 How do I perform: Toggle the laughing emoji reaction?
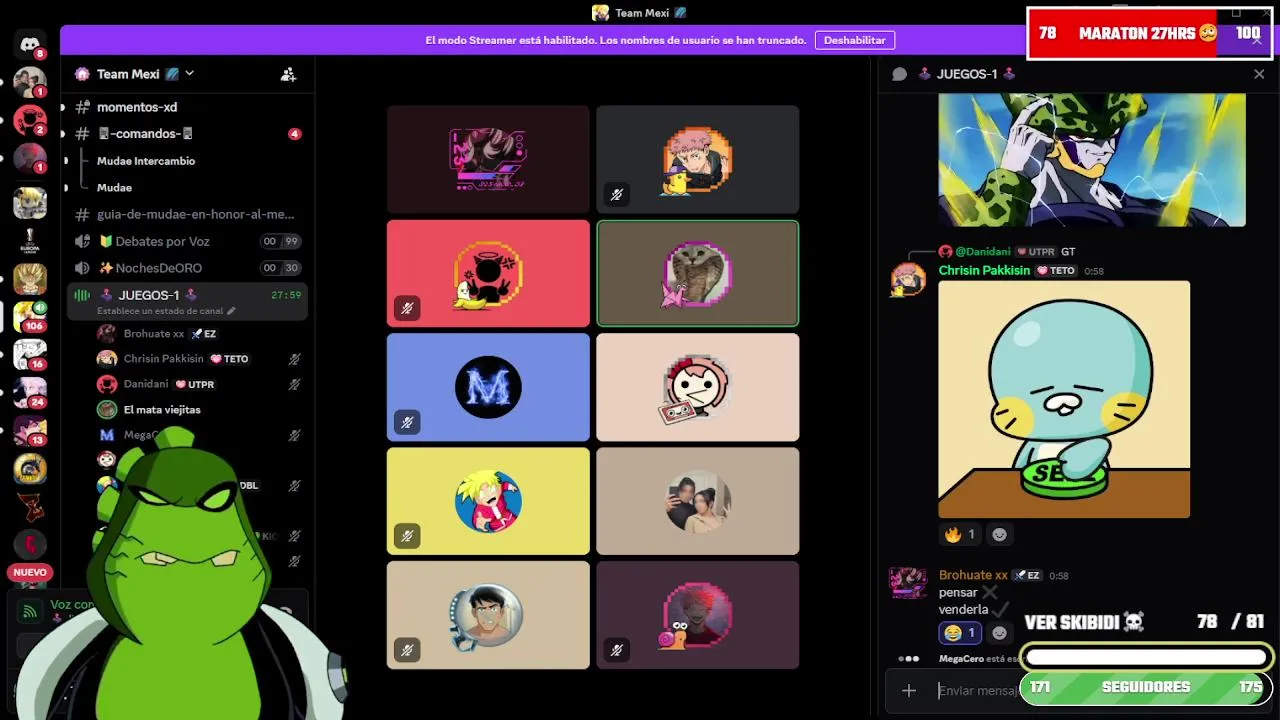coord(959,633)
